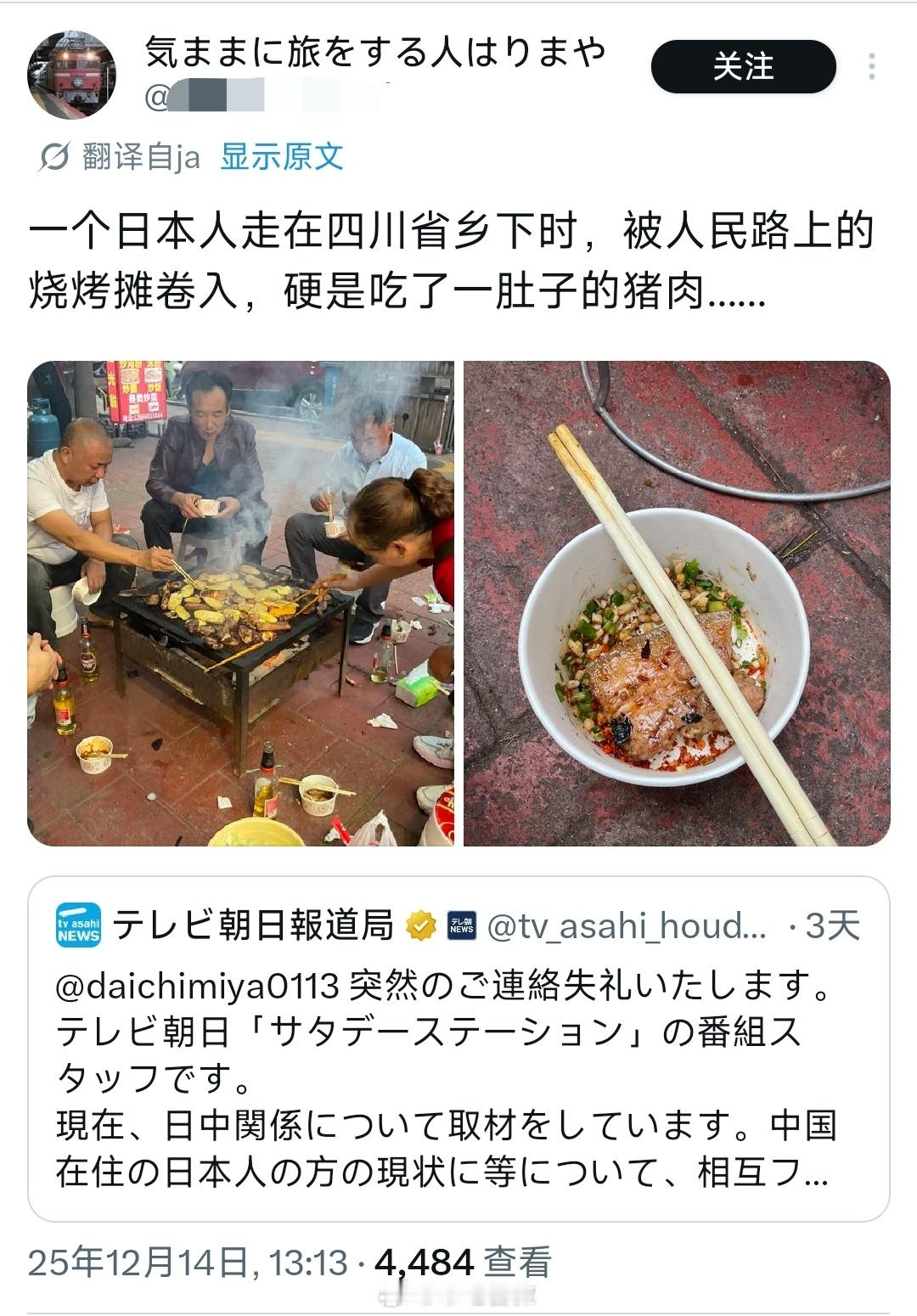
Task: Tap the 关注 follow button
Action: tap(743, 66)
